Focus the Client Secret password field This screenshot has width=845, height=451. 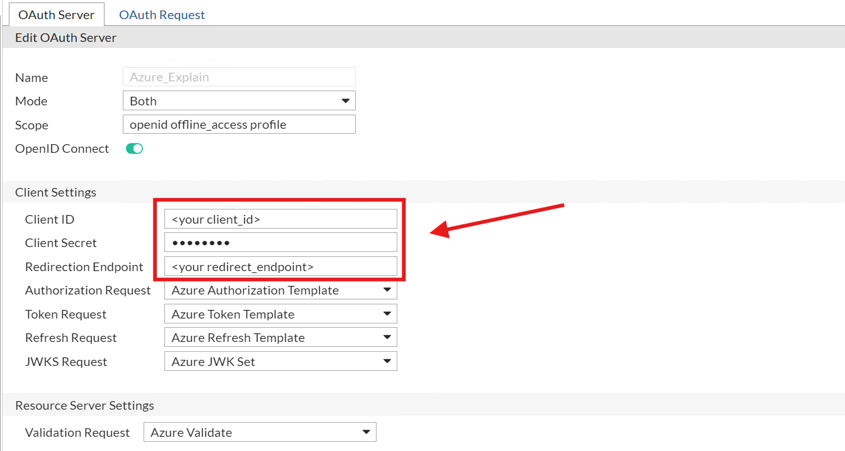click(x=280, y=243)
